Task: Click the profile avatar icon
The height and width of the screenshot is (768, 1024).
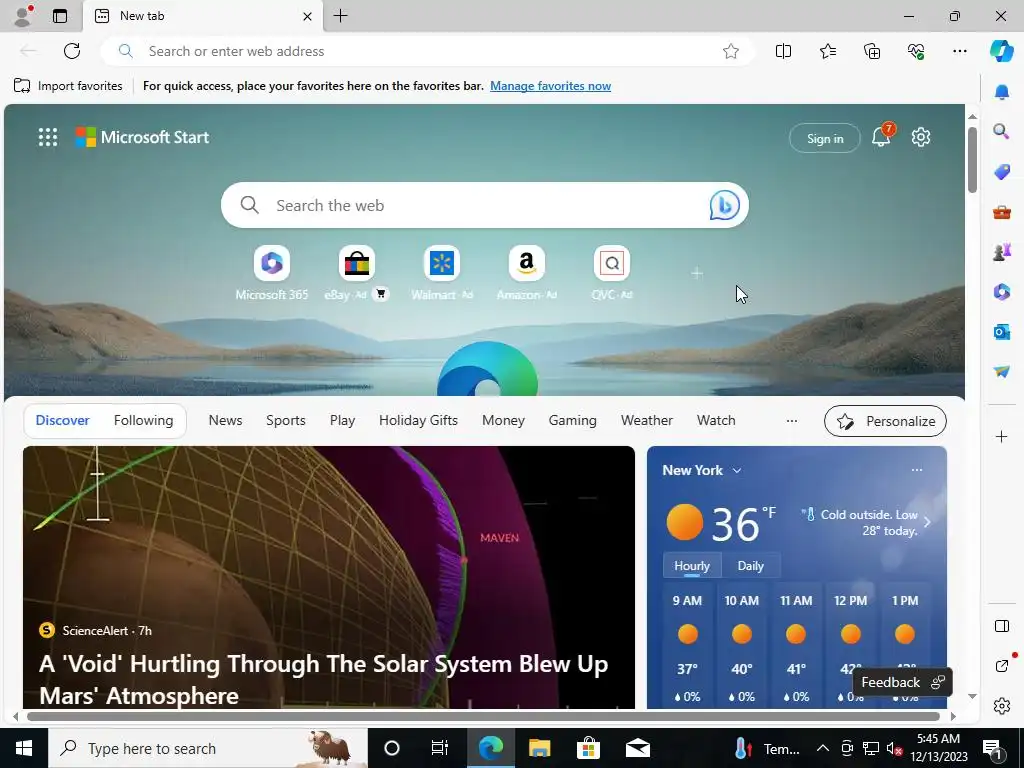Action: click(x=23, y=16)
